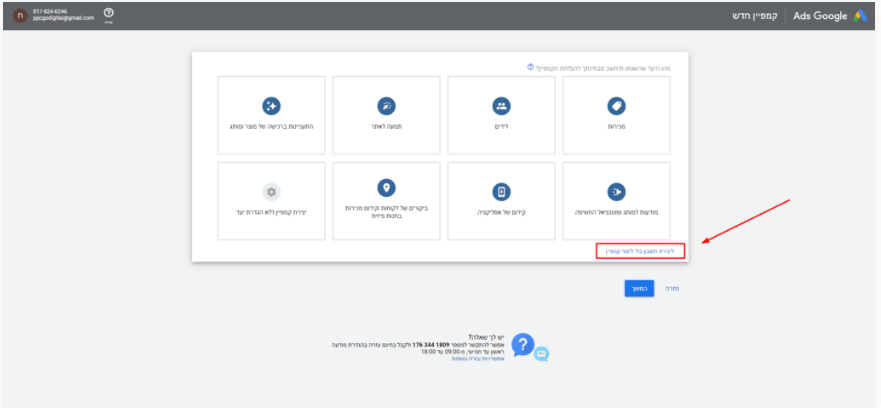Viewport: 881px width, 408px height.
Task: Click the account email ppcgodigital@gmail.com
Action: click(x=62, y=19)
